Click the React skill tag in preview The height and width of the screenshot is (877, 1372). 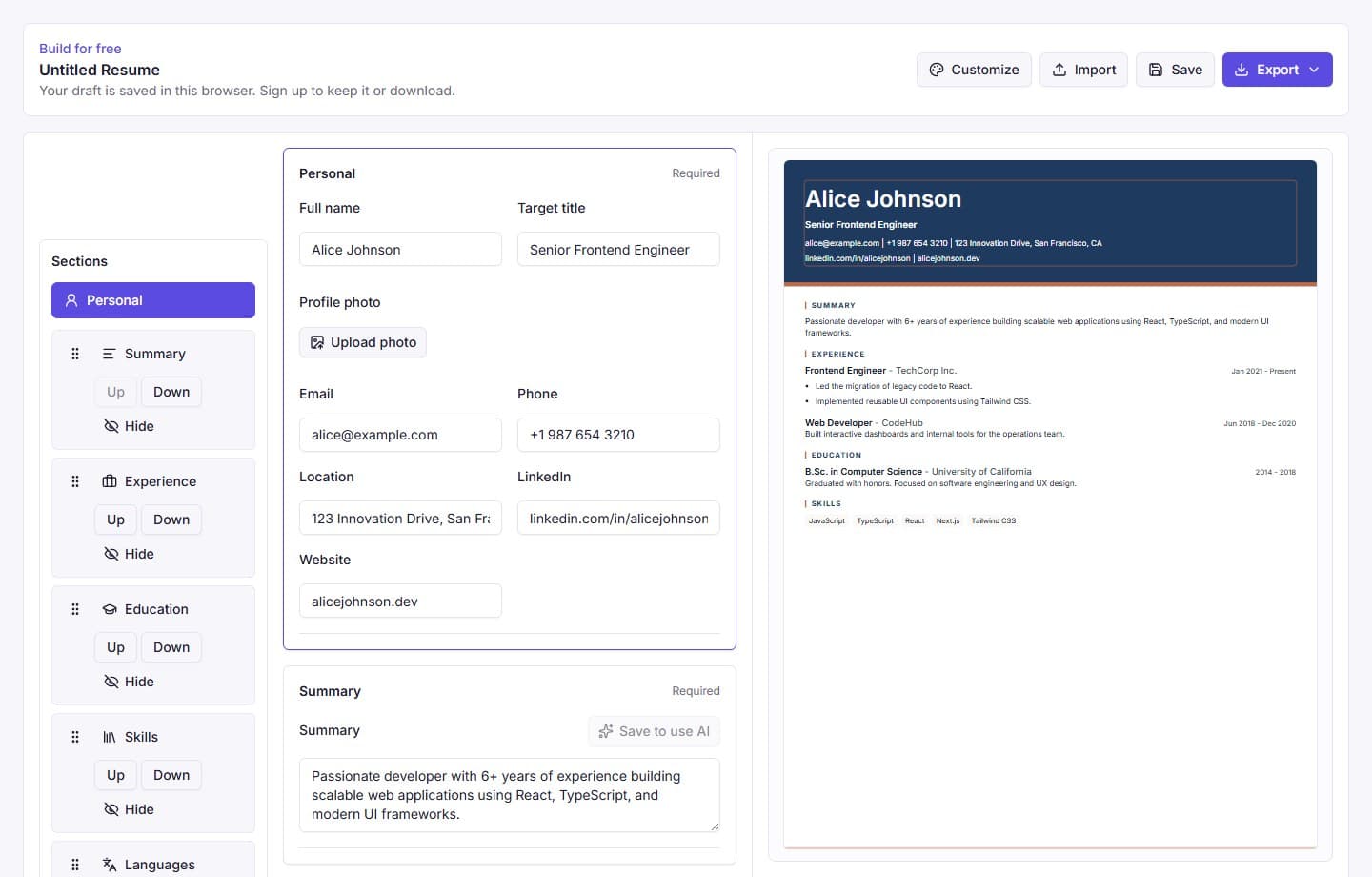pos(915,520)
